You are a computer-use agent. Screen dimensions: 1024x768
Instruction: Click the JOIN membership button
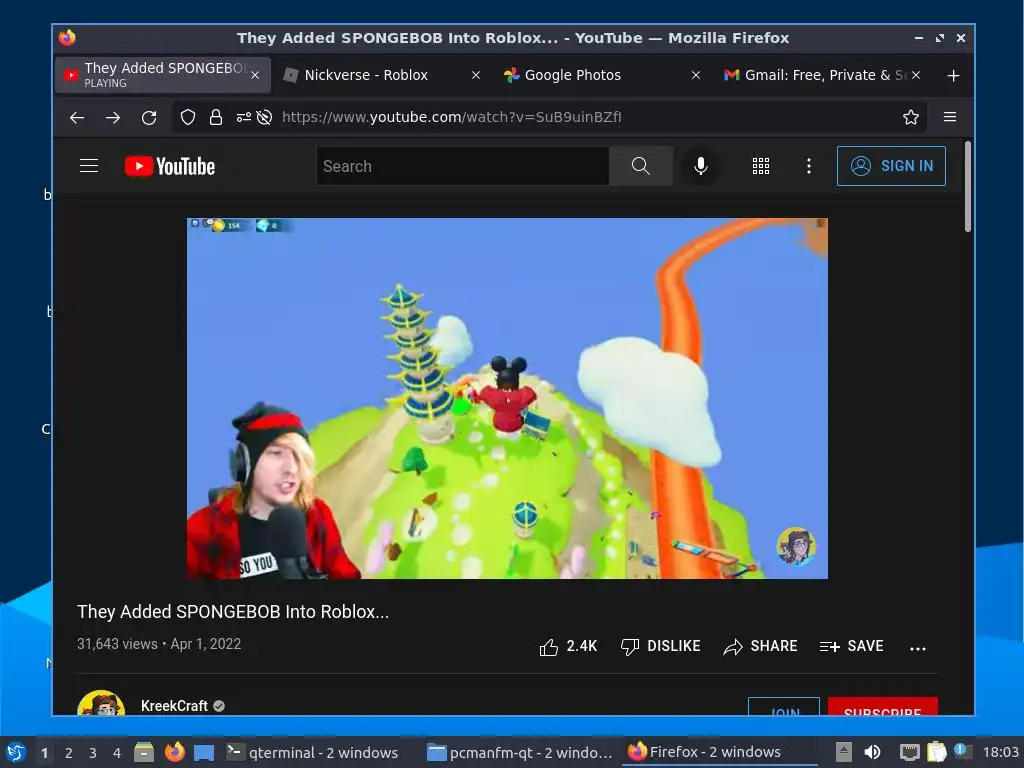coord(784,707)
